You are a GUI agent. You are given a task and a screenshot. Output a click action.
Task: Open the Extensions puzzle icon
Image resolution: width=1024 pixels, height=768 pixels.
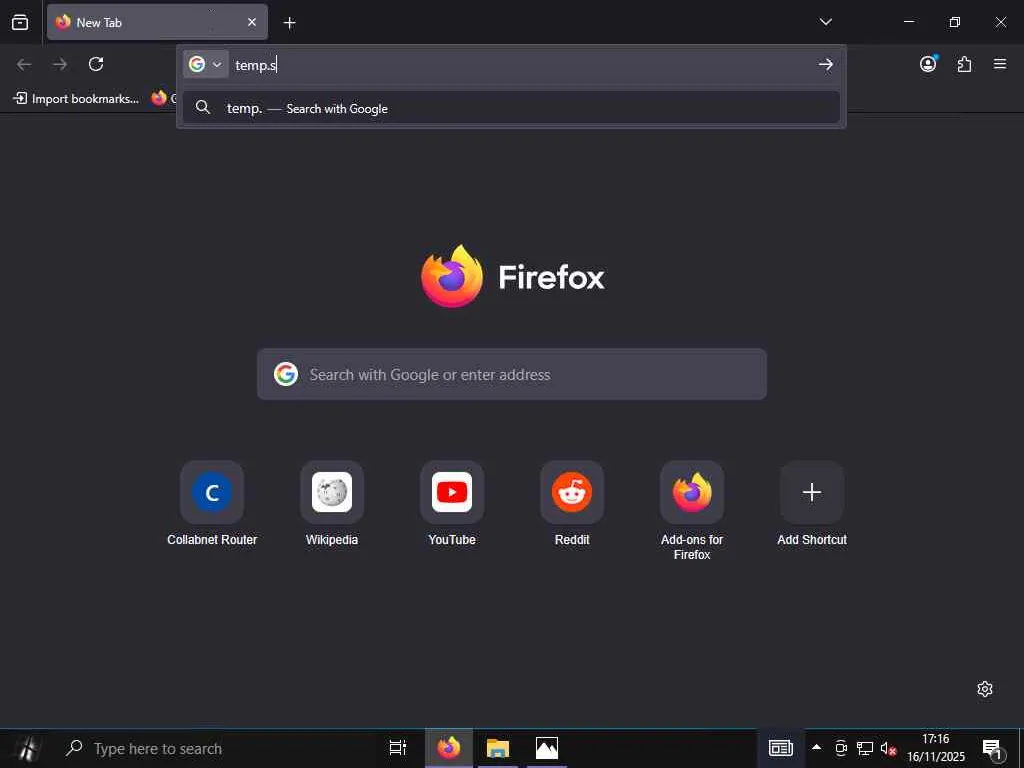[964, 64]
